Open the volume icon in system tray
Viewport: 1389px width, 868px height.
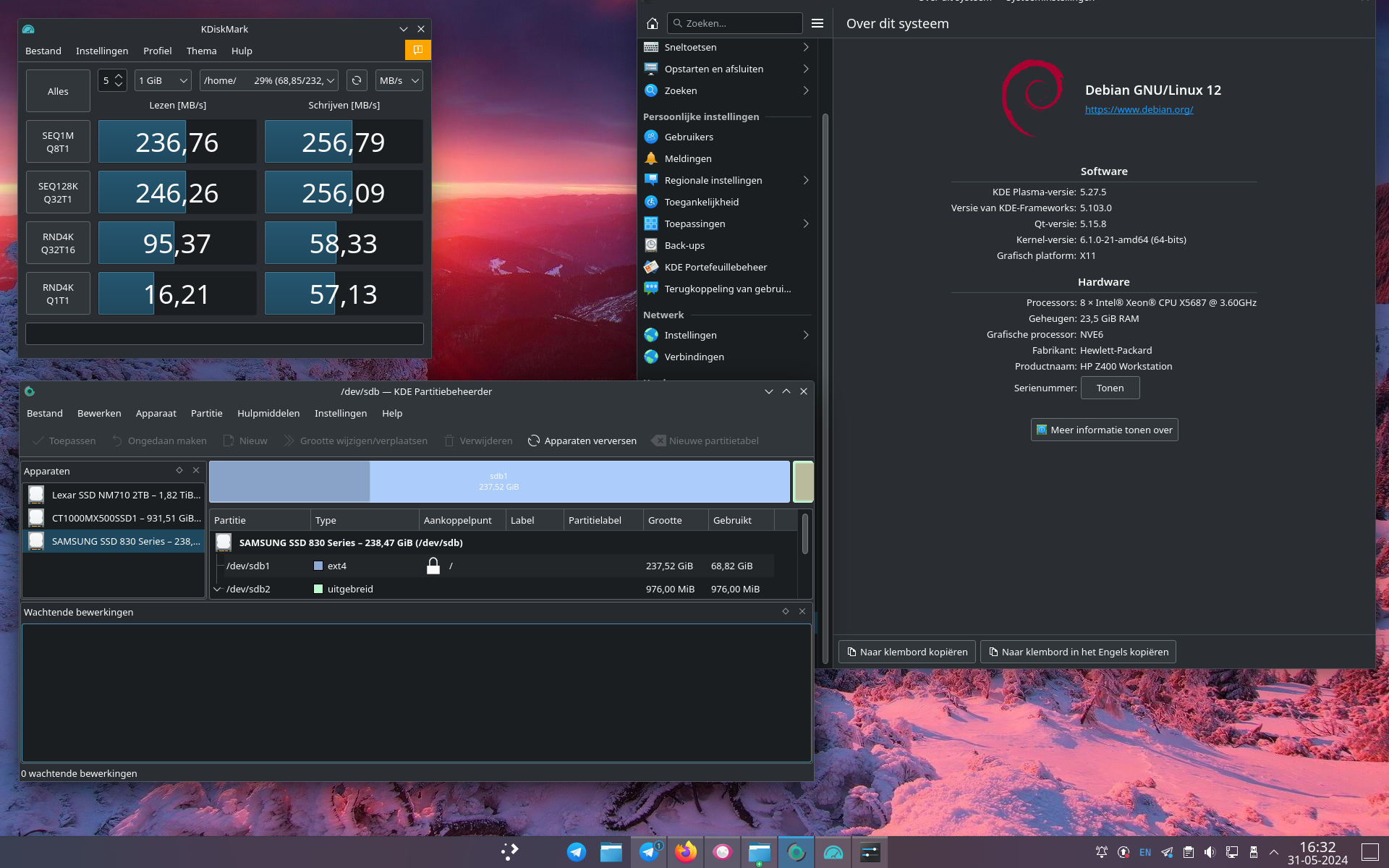click(x=1210, y=852)
